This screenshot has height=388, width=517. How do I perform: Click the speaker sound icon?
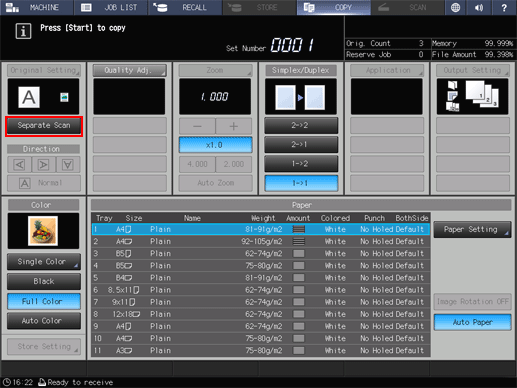(x=479, y=7)
